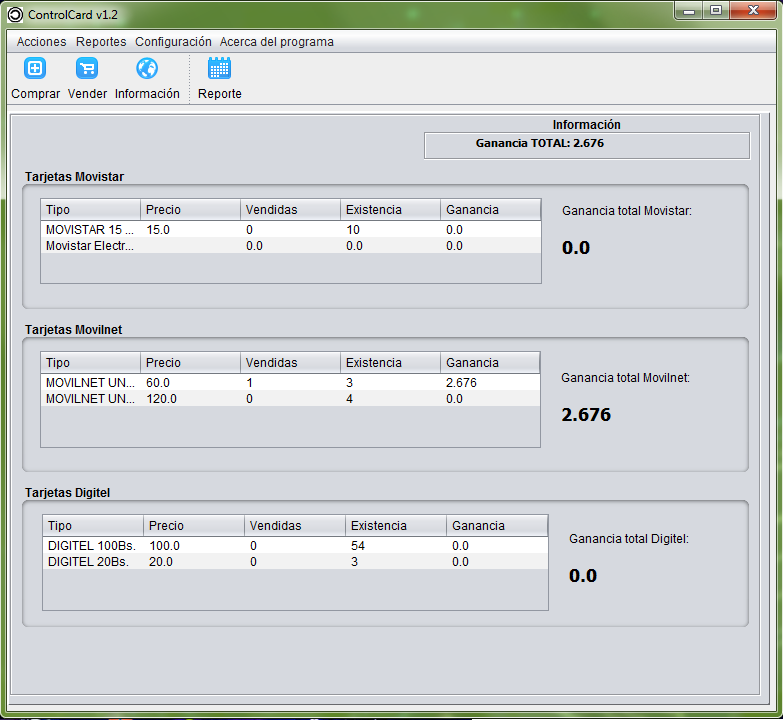Select the Movilnet row priced 120.0
The height and width of the screenshot is (720, 783).
(90, 398)
